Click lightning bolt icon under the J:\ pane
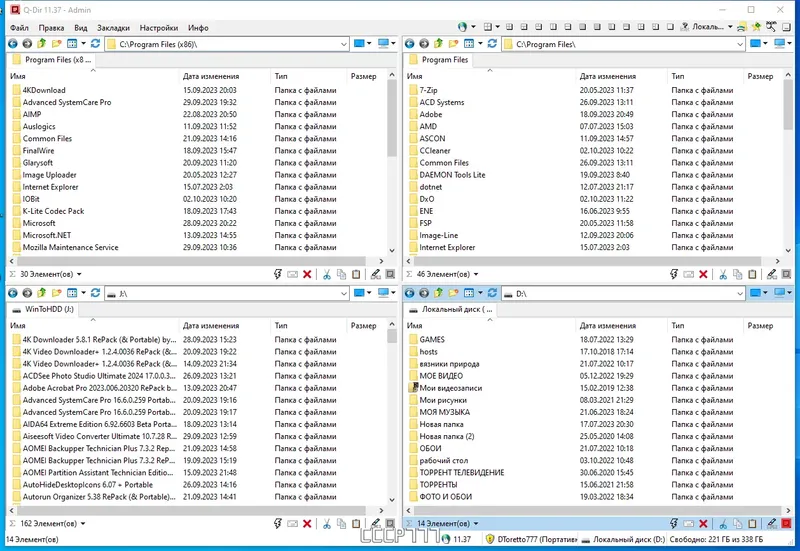The image size is (800, 551). pos(278,523)
